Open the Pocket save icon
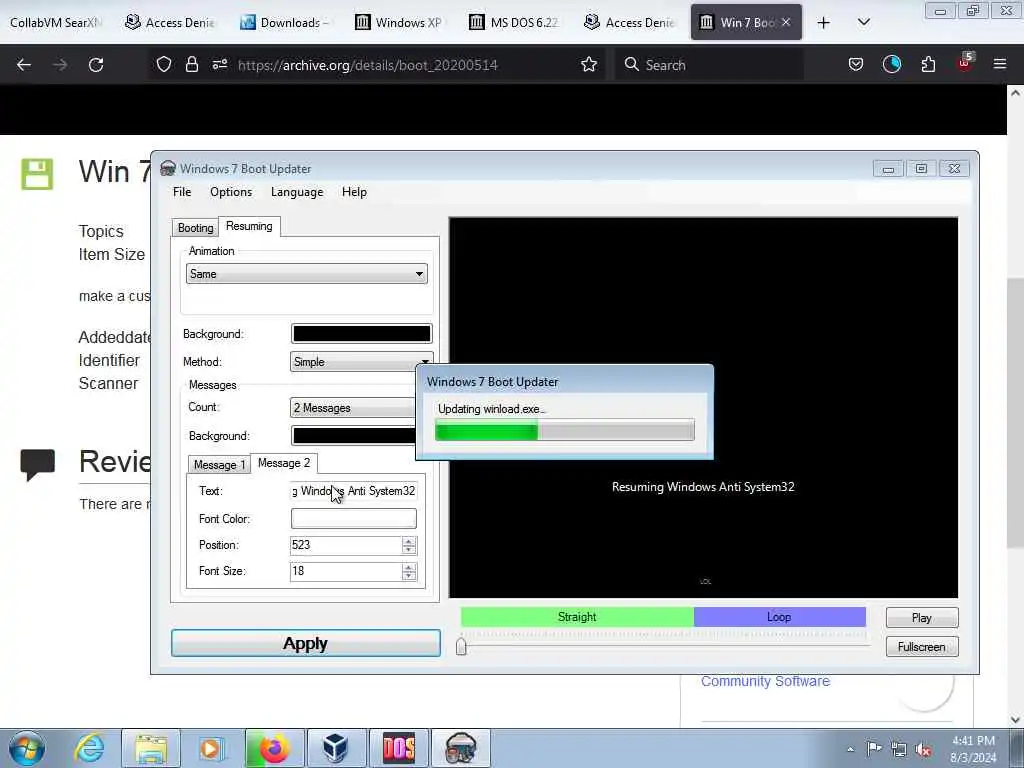 coord(856,64)
